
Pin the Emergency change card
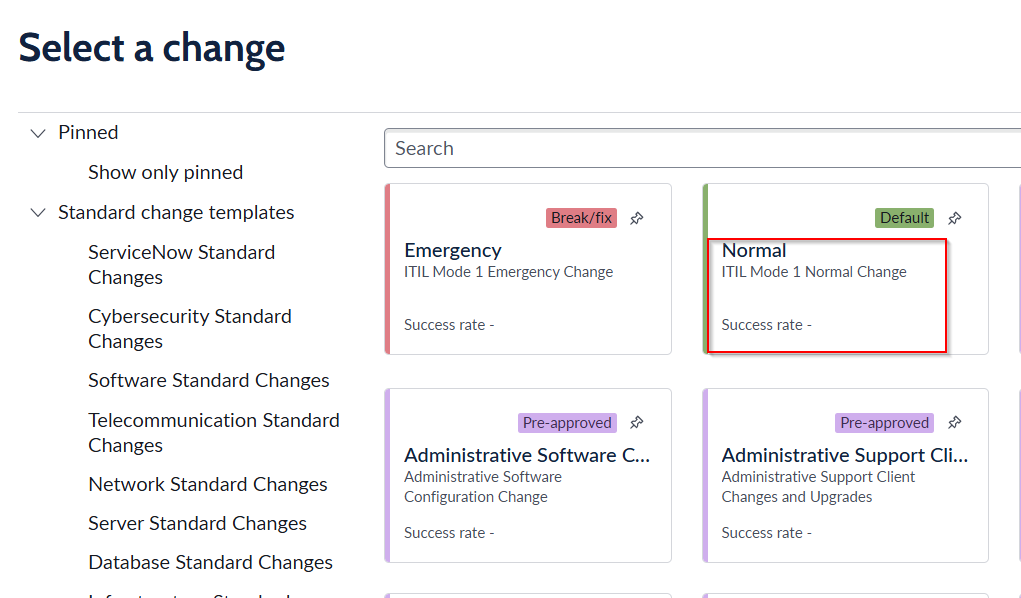637,218
